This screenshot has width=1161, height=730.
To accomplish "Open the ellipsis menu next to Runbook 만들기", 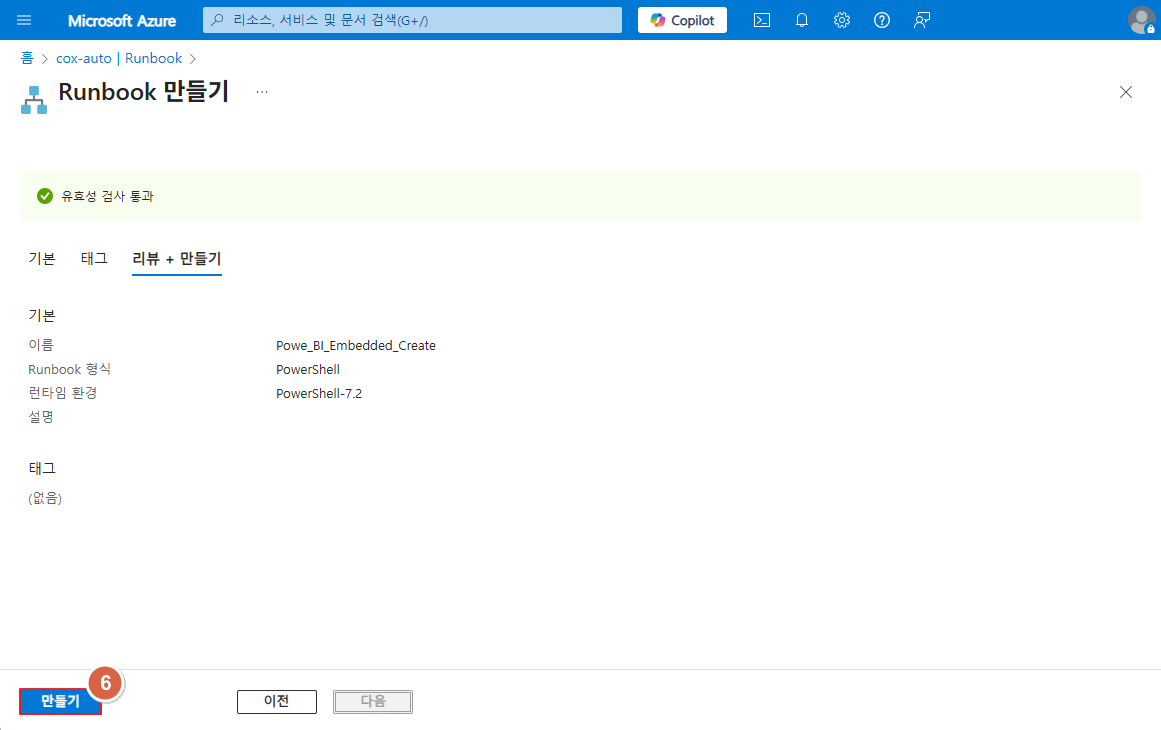I will point(262,92).
